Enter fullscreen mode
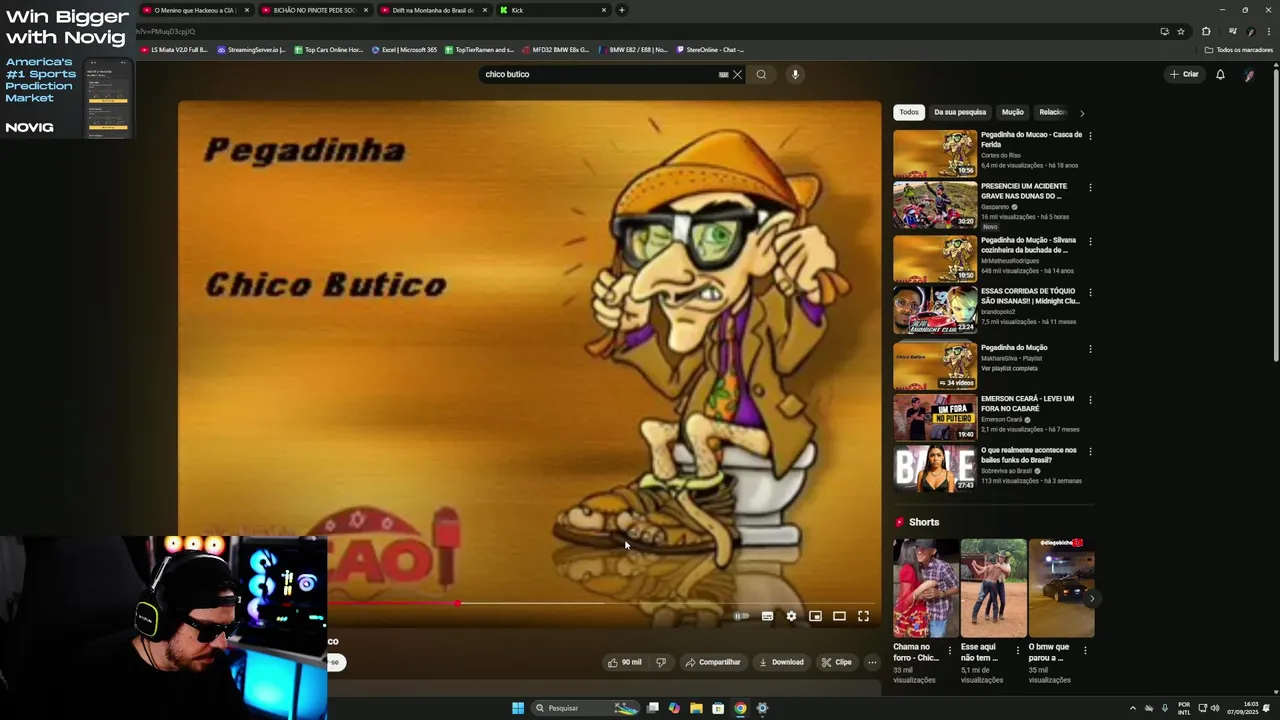The height and width of the screenshot is (720, 1280). 863,616
